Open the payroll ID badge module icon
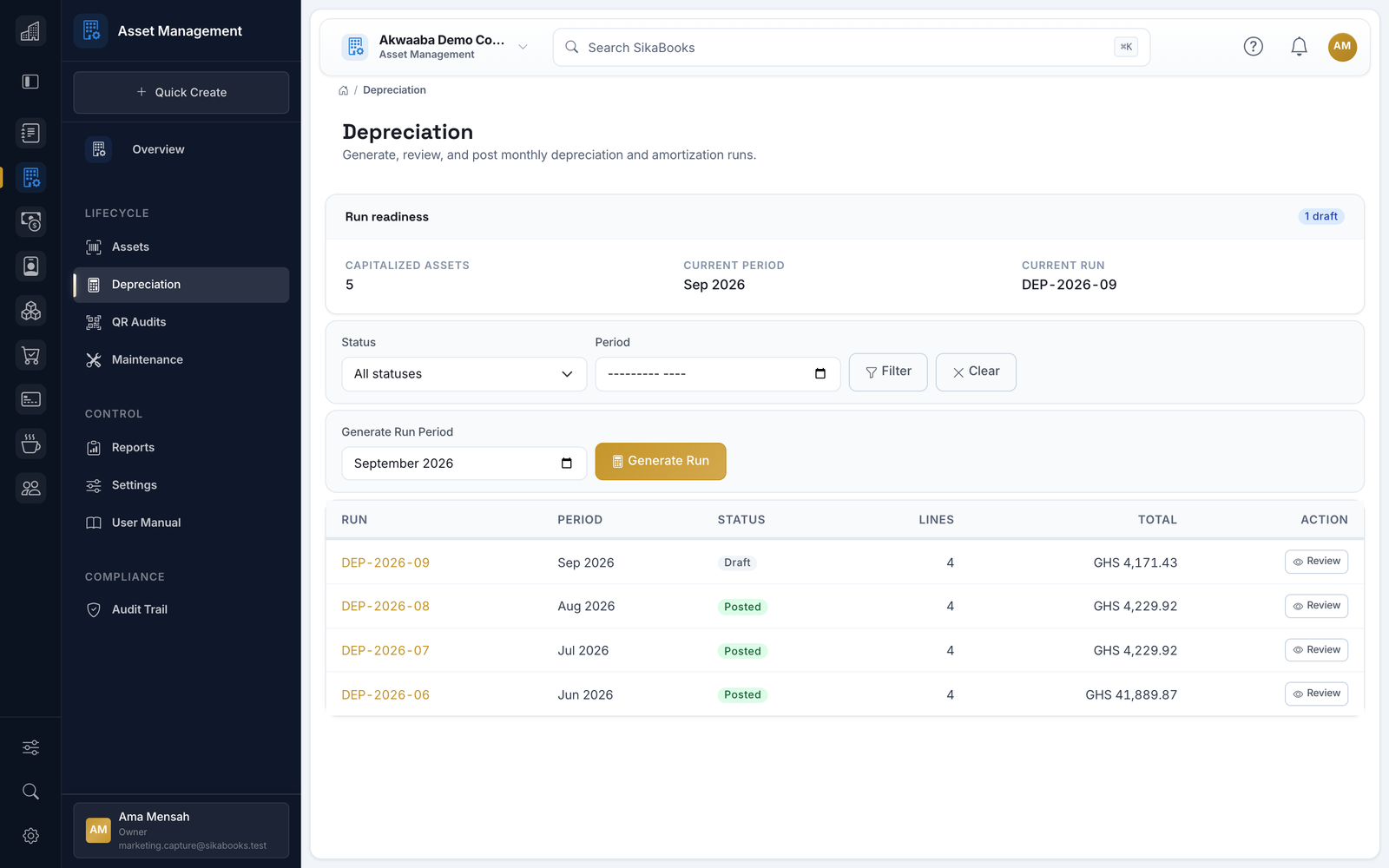The height and width of the screenshot is (868, 1389). tap(30, 266)
